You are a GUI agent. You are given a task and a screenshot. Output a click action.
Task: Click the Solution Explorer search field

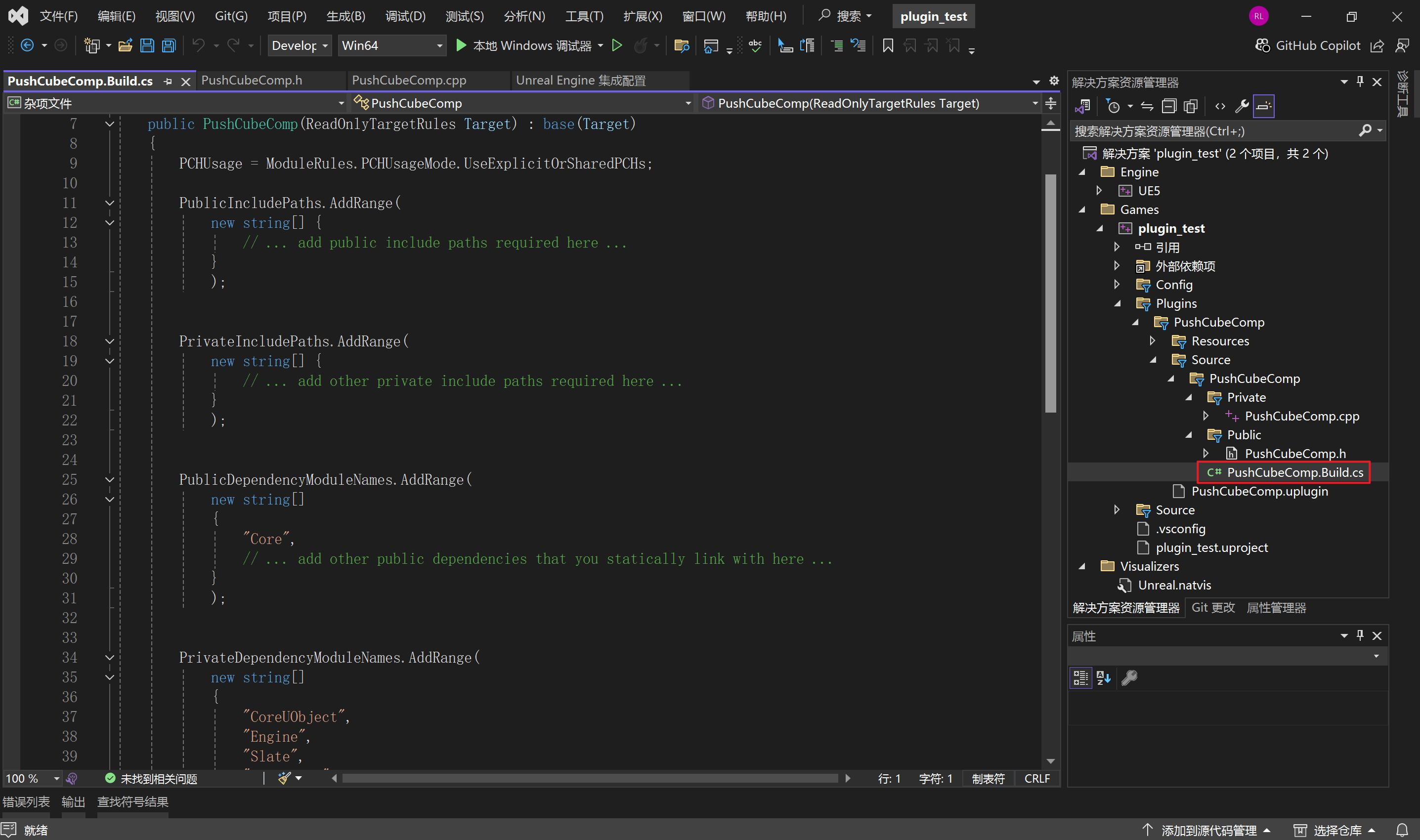point(1211,131)
